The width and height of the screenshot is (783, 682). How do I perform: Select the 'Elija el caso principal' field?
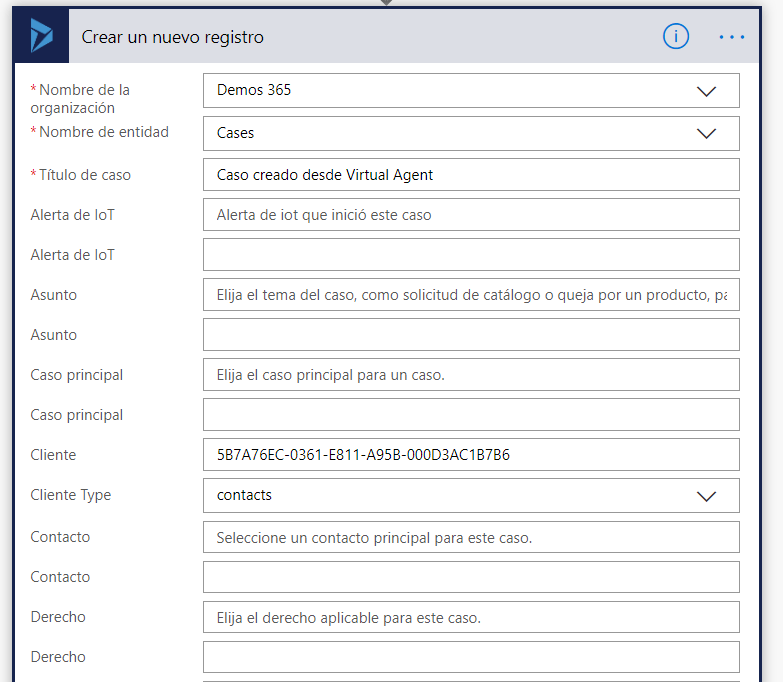click(x=470, y=375)
